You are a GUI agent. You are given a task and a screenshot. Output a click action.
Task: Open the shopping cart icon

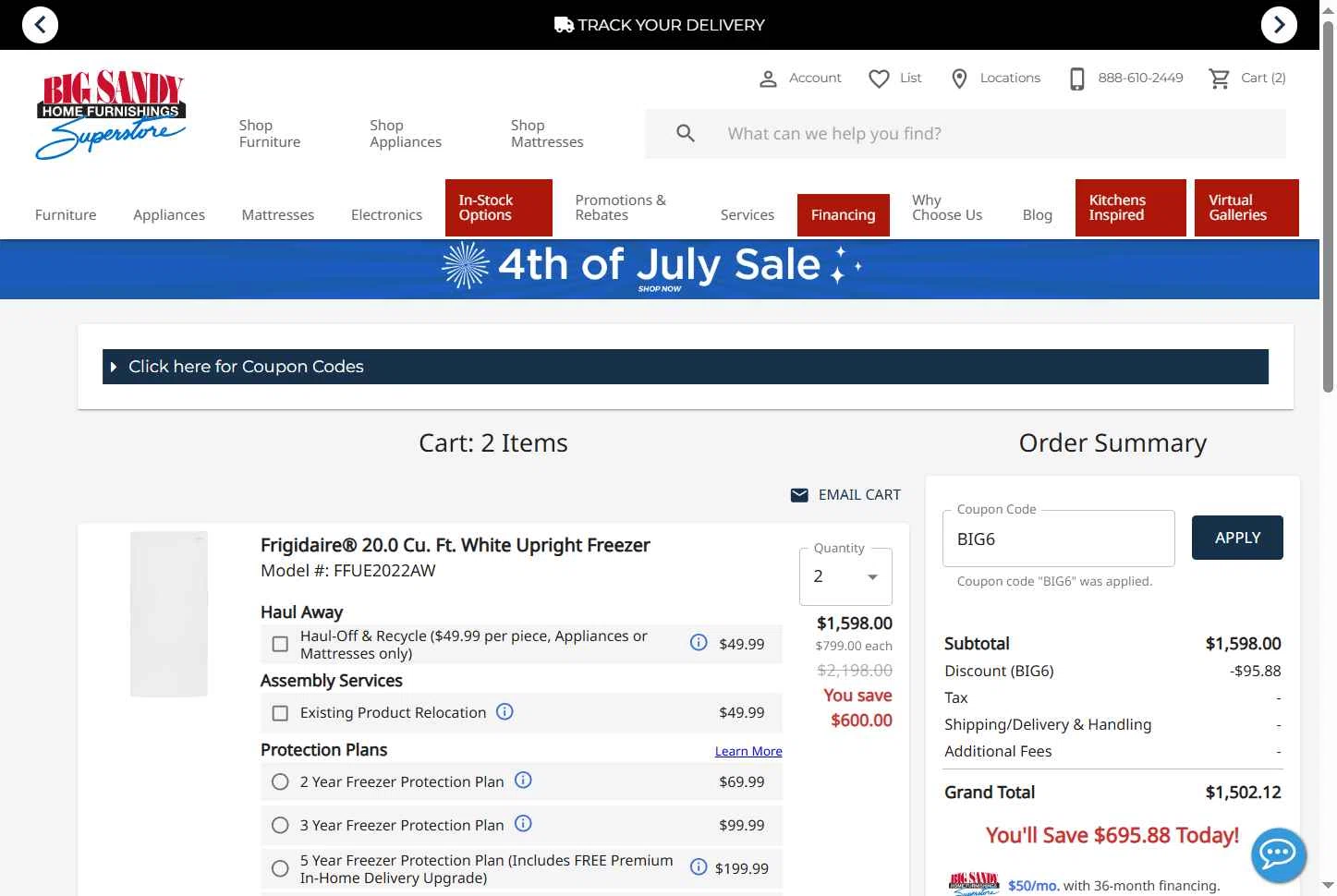[1220, 79]
